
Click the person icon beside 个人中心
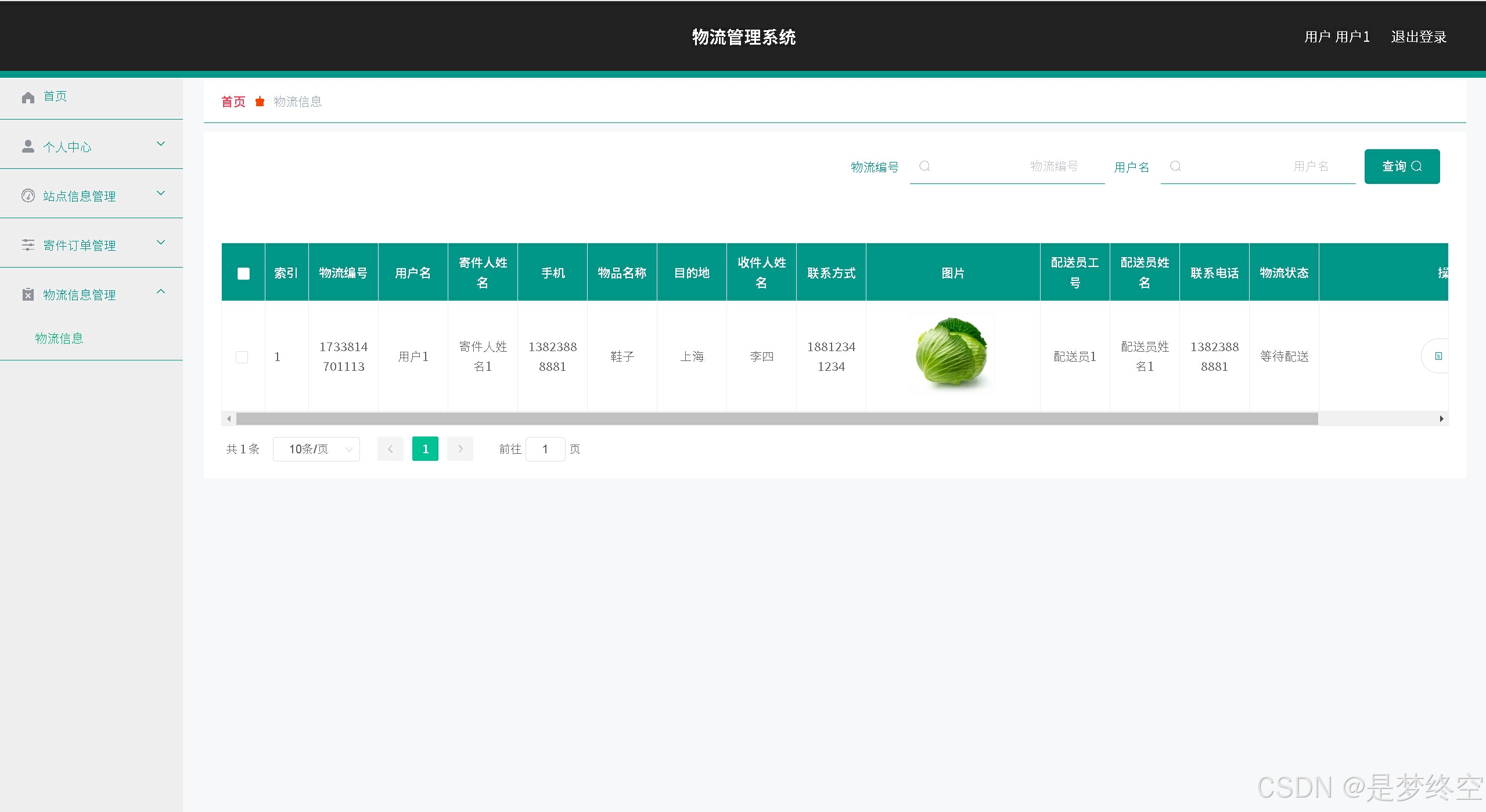click(28, 146)
